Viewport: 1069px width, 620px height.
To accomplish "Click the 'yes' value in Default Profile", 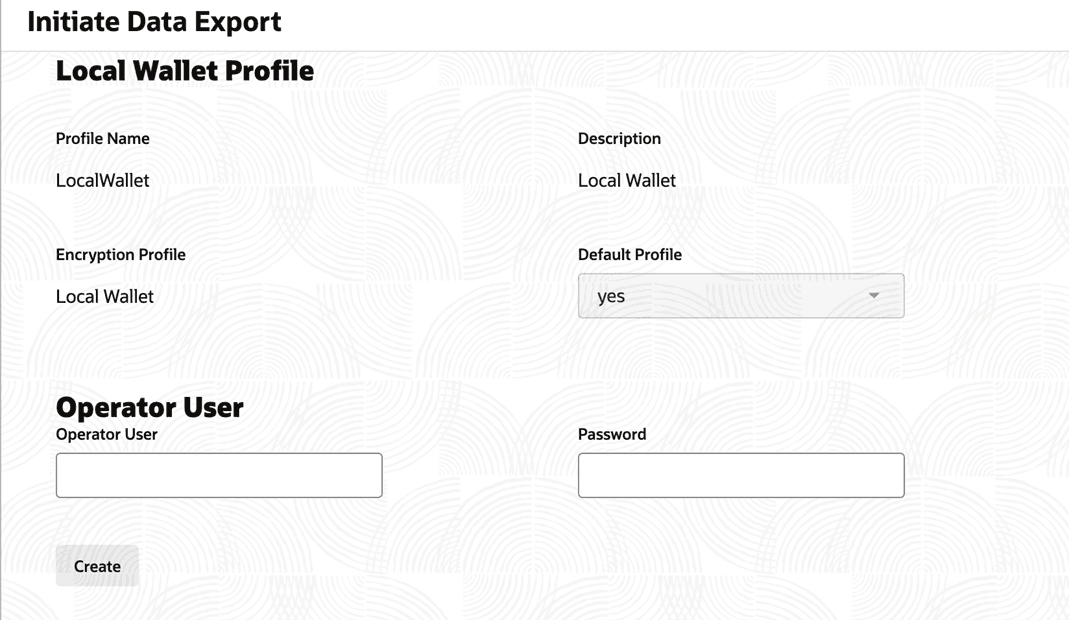I will [x=611, y=296].
